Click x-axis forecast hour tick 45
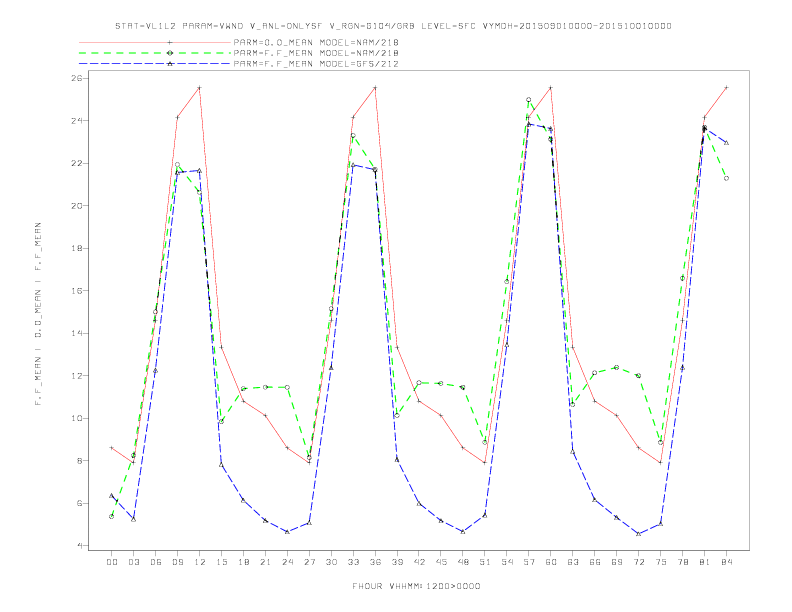 [441, 562]
